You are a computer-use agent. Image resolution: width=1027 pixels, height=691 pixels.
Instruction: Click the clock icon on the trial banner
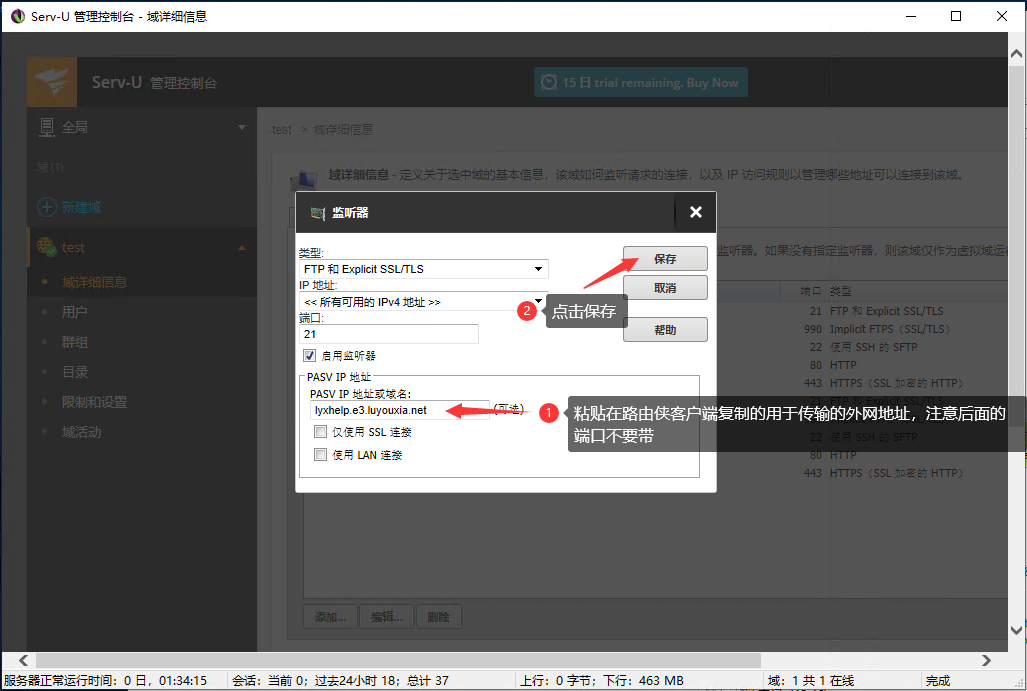[551, 81]
